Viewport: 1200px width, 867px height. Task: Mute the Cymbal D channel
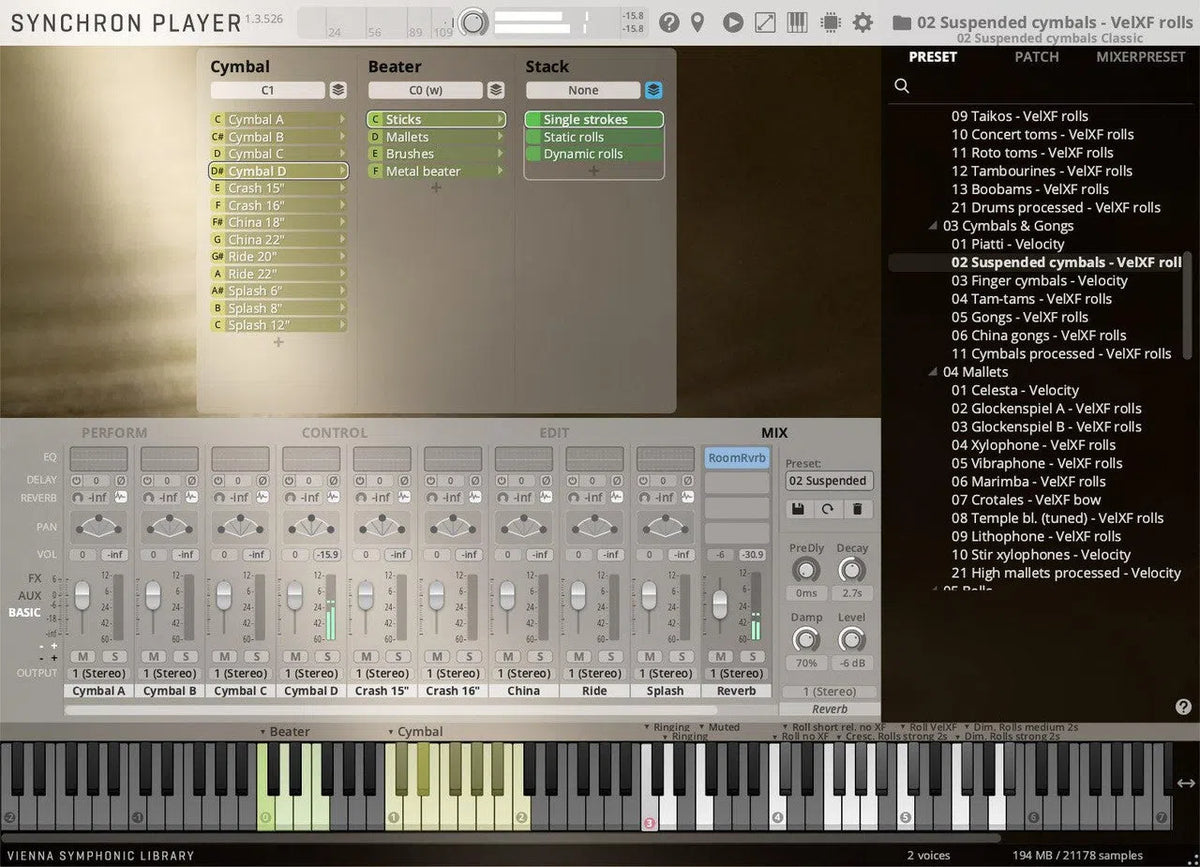point(295,656)
